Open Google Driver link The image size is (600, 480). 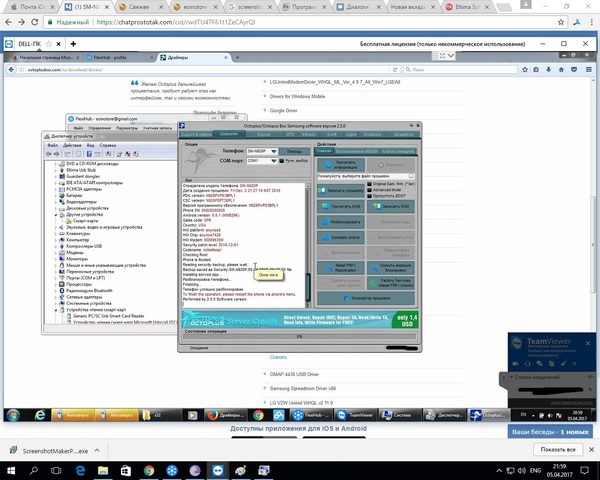283,111
